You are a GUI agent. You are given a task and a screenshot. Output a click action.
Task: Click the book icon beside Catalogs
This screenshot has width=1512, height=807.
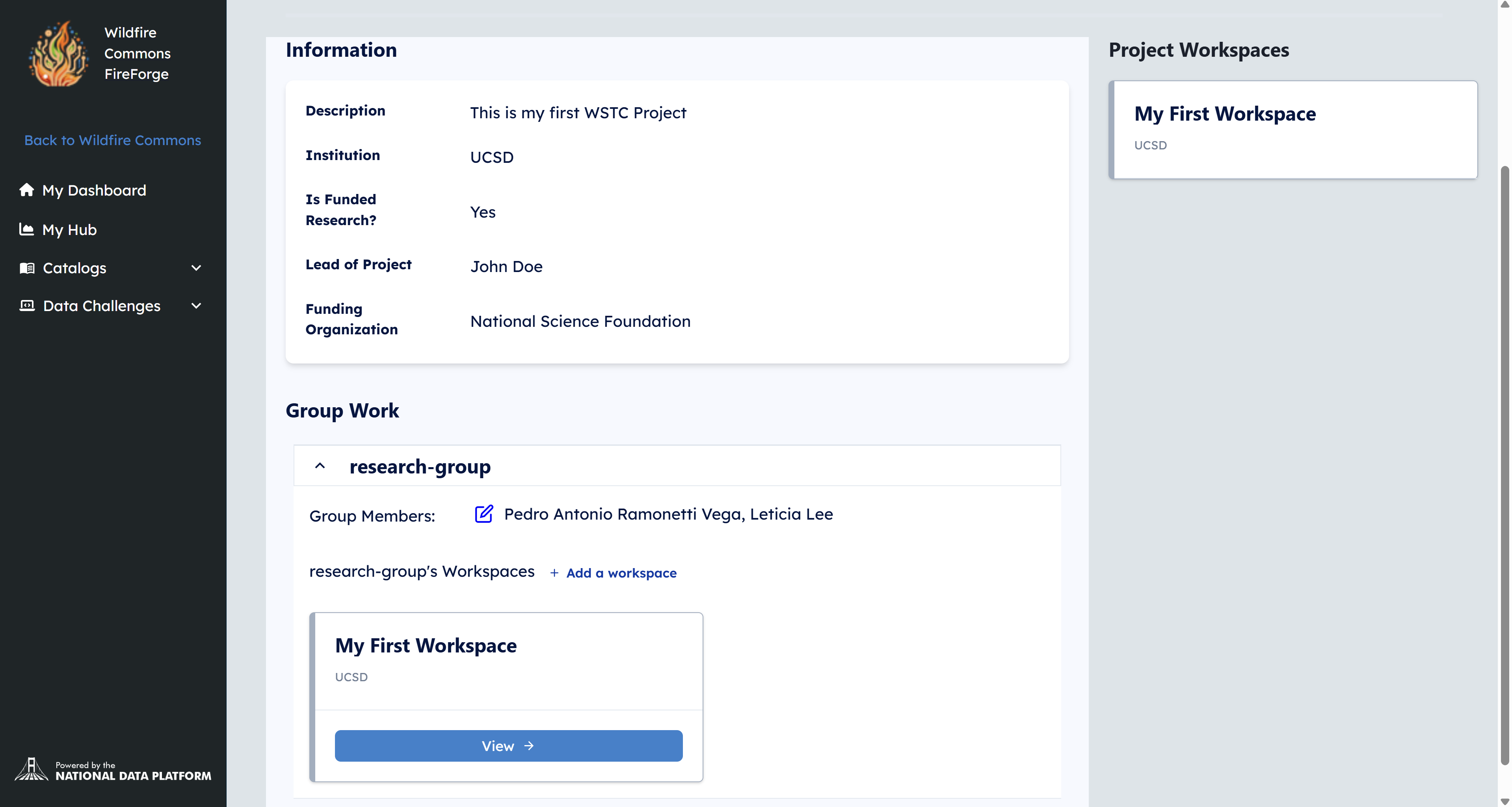(27, 268)
